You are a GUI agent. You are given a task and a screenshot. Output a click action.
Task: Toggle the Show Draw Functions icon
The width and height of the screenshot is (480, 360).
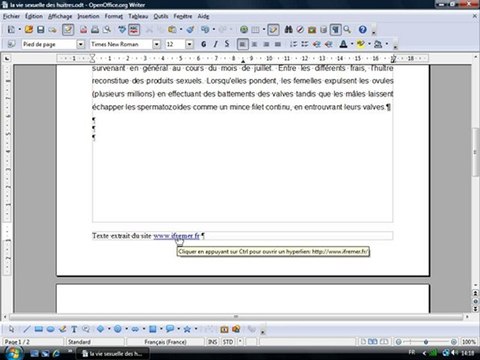[273, 30]
